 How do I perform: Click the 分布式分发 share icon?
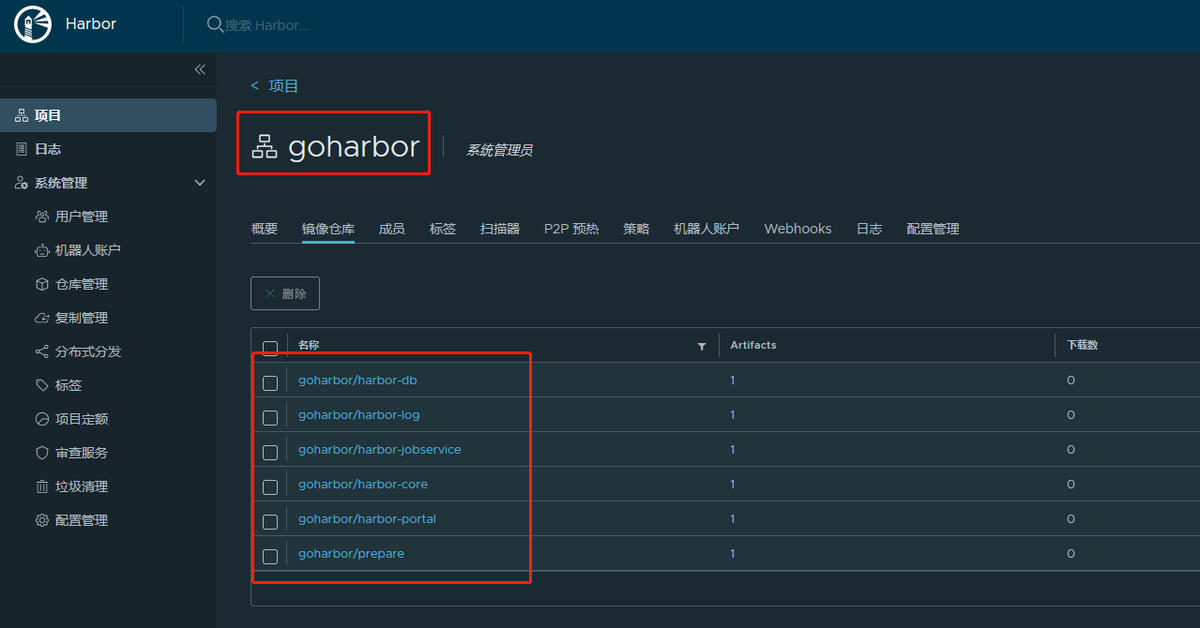[42, 352]
